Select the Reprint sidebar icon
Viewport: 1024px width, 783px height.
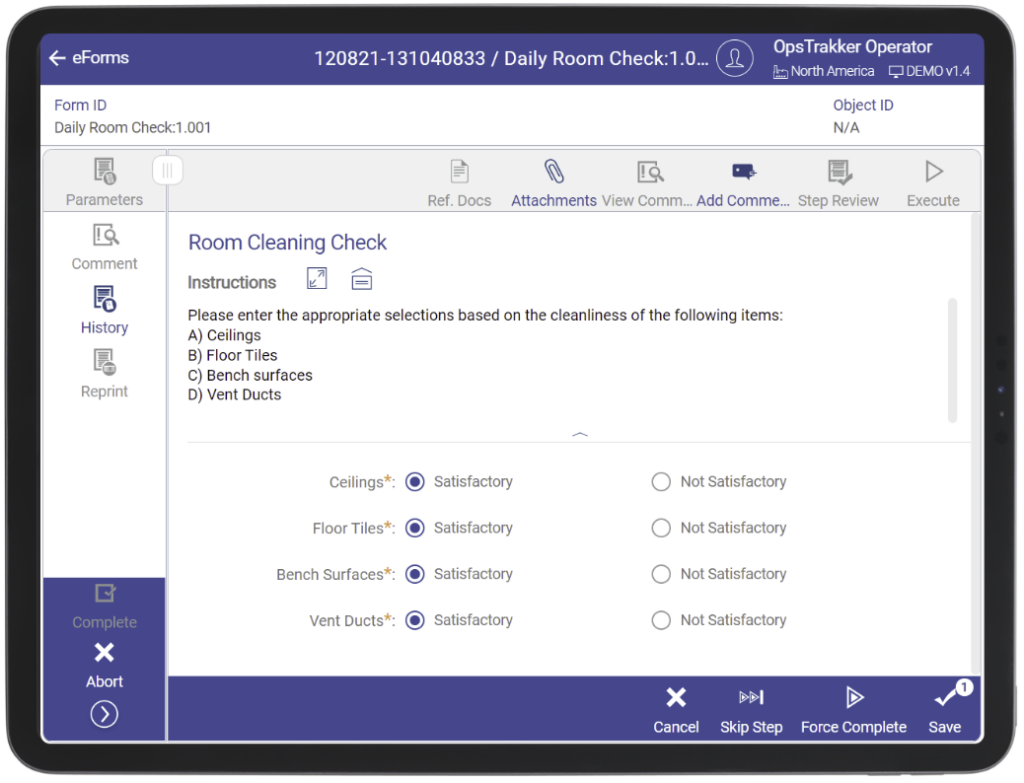pos(104,373)
